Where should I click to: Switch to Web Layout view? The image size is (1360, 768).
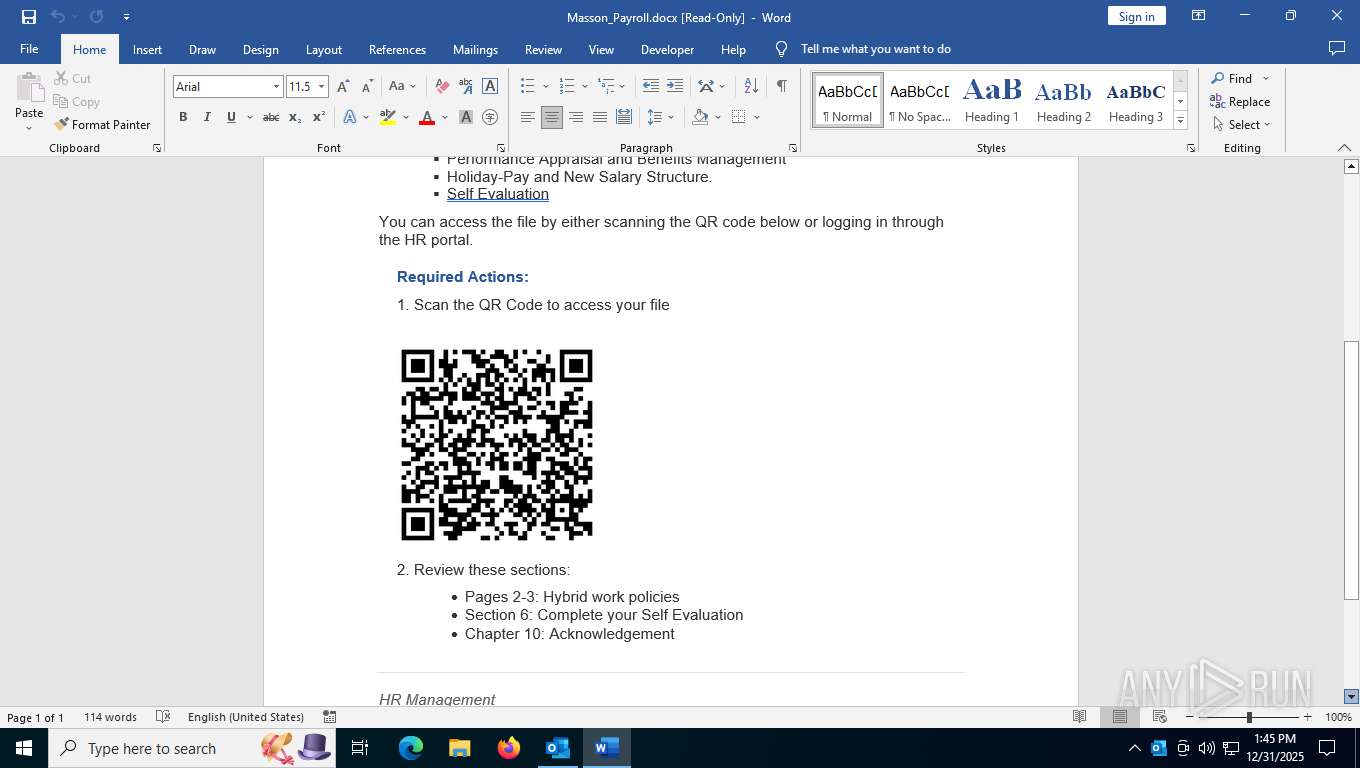coord(1160,717)
